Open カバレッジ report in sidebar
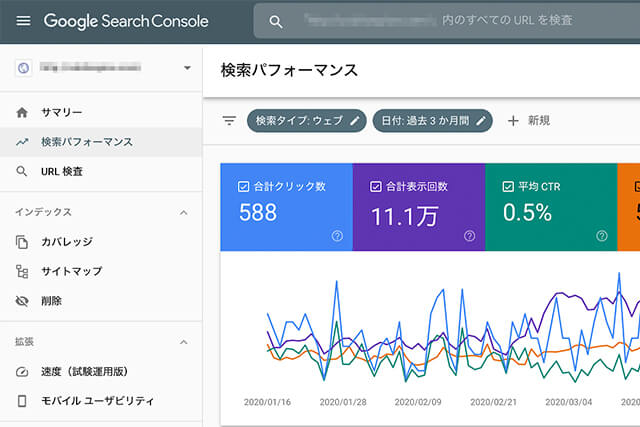The width and height of the screenshot is (640, 427). point(66,242)
